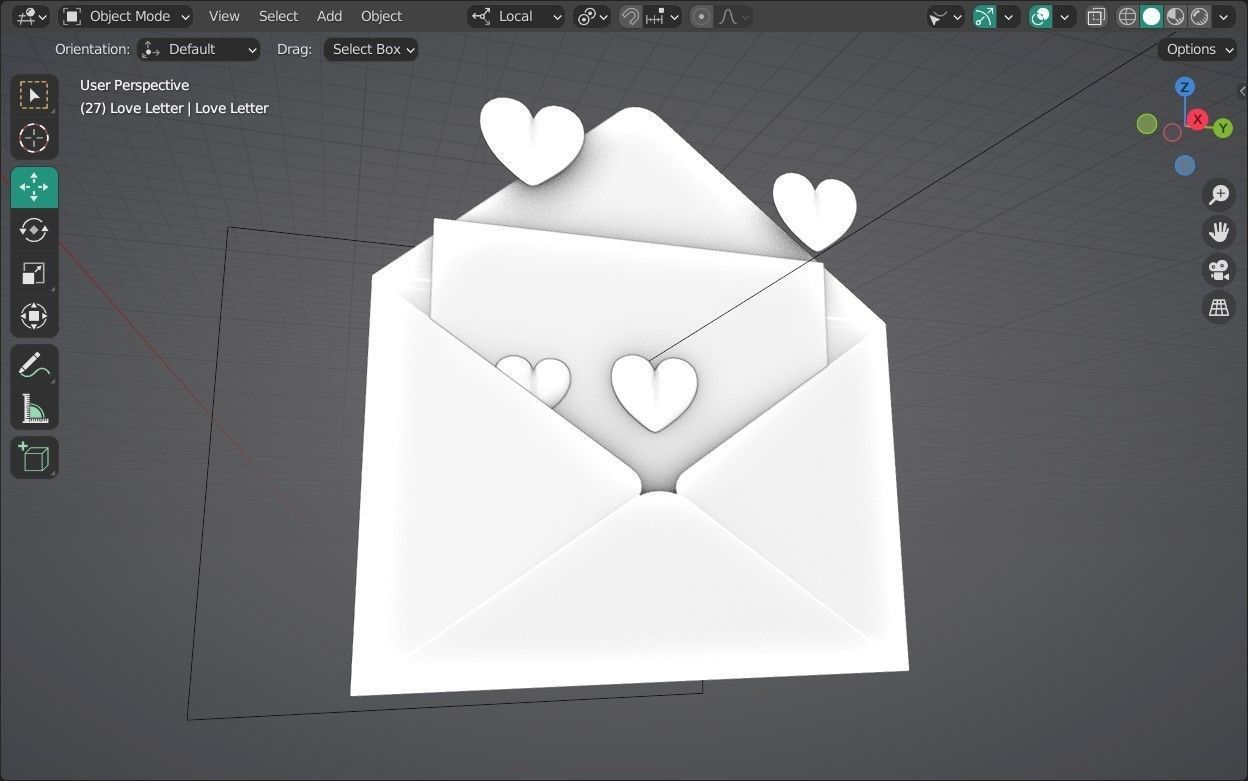Open the Object menu

[x=381, y=16]
